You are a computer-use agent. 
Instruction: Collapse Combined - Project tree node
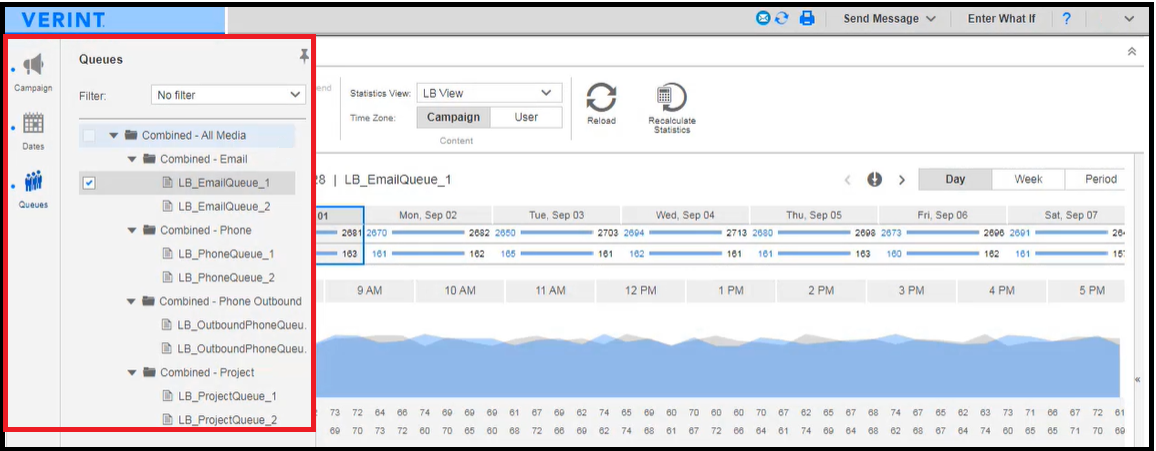pyautogui.click(x=132, y=372)
